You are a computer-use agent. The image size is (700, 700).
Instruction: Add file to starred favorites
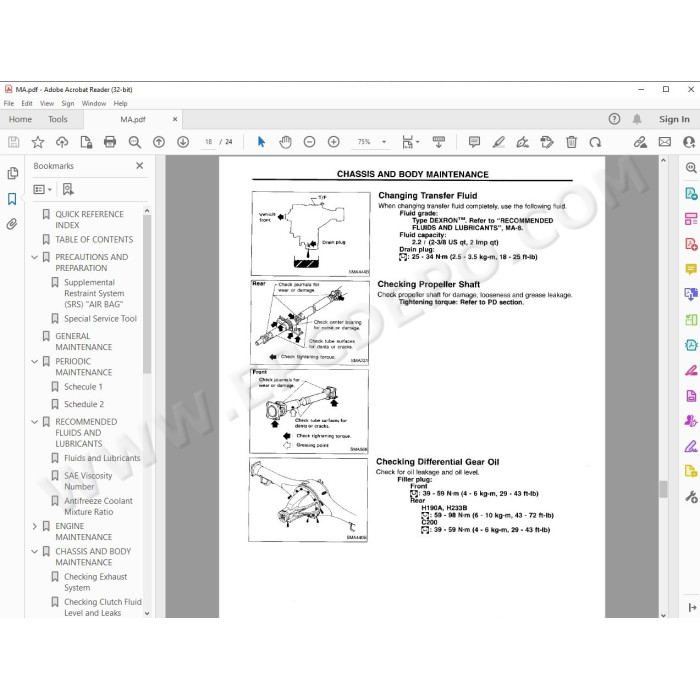coord(38,142)
